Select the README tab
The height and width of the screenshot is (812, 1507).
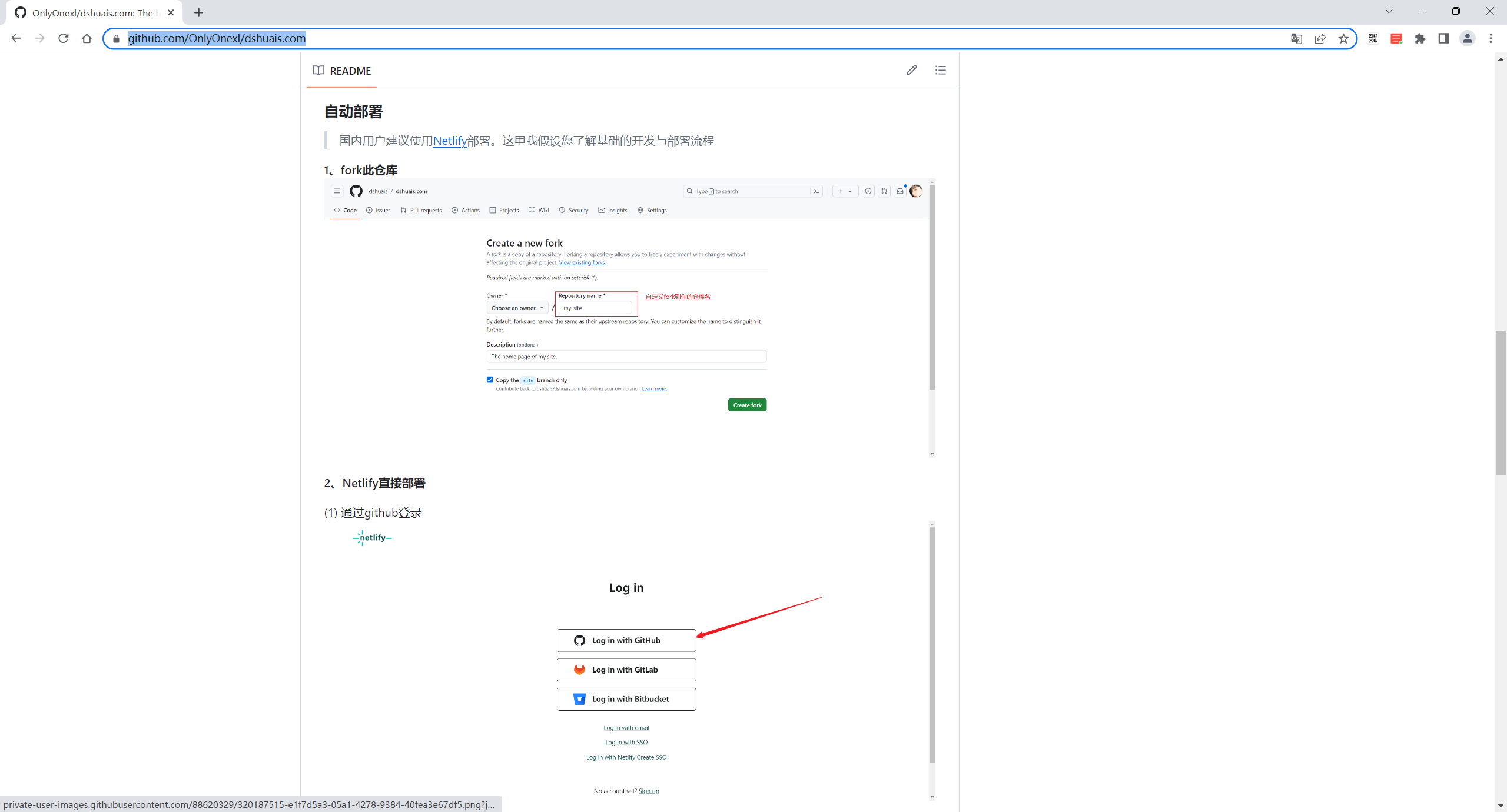[341, 71]
